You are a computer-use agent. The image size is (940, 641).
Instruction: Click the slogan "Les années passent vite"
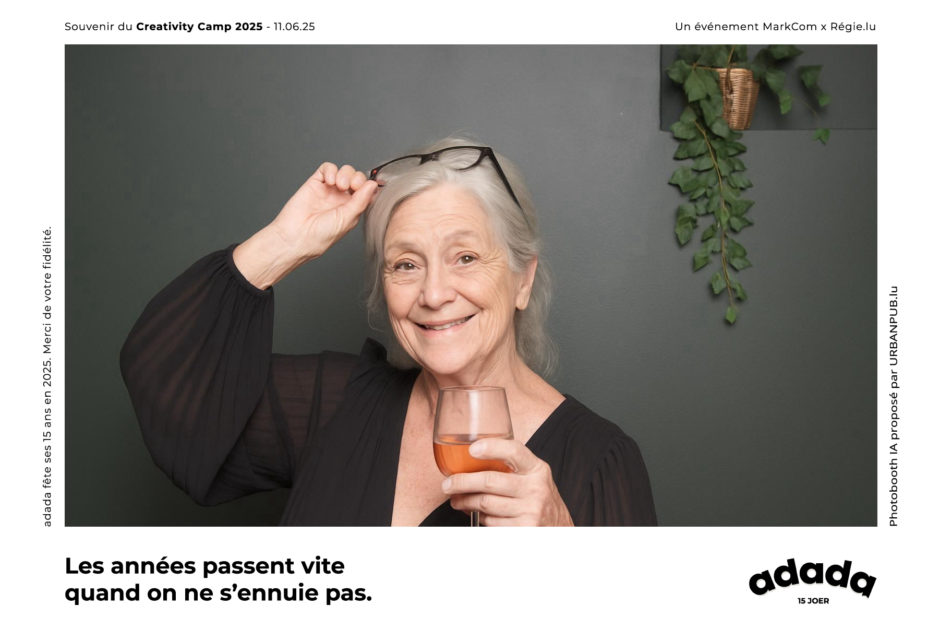[x=204, y=565]
